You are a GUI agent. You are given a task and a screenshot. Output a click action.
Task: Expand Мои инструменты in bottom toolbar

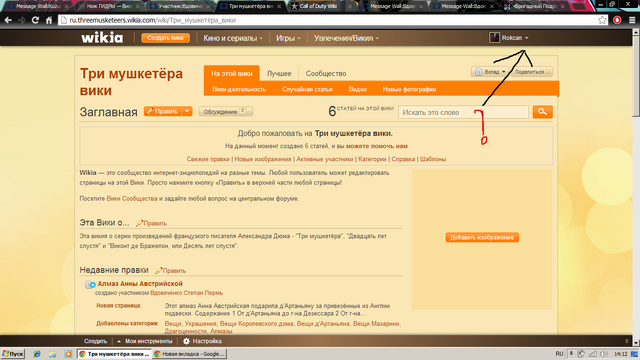145,341
